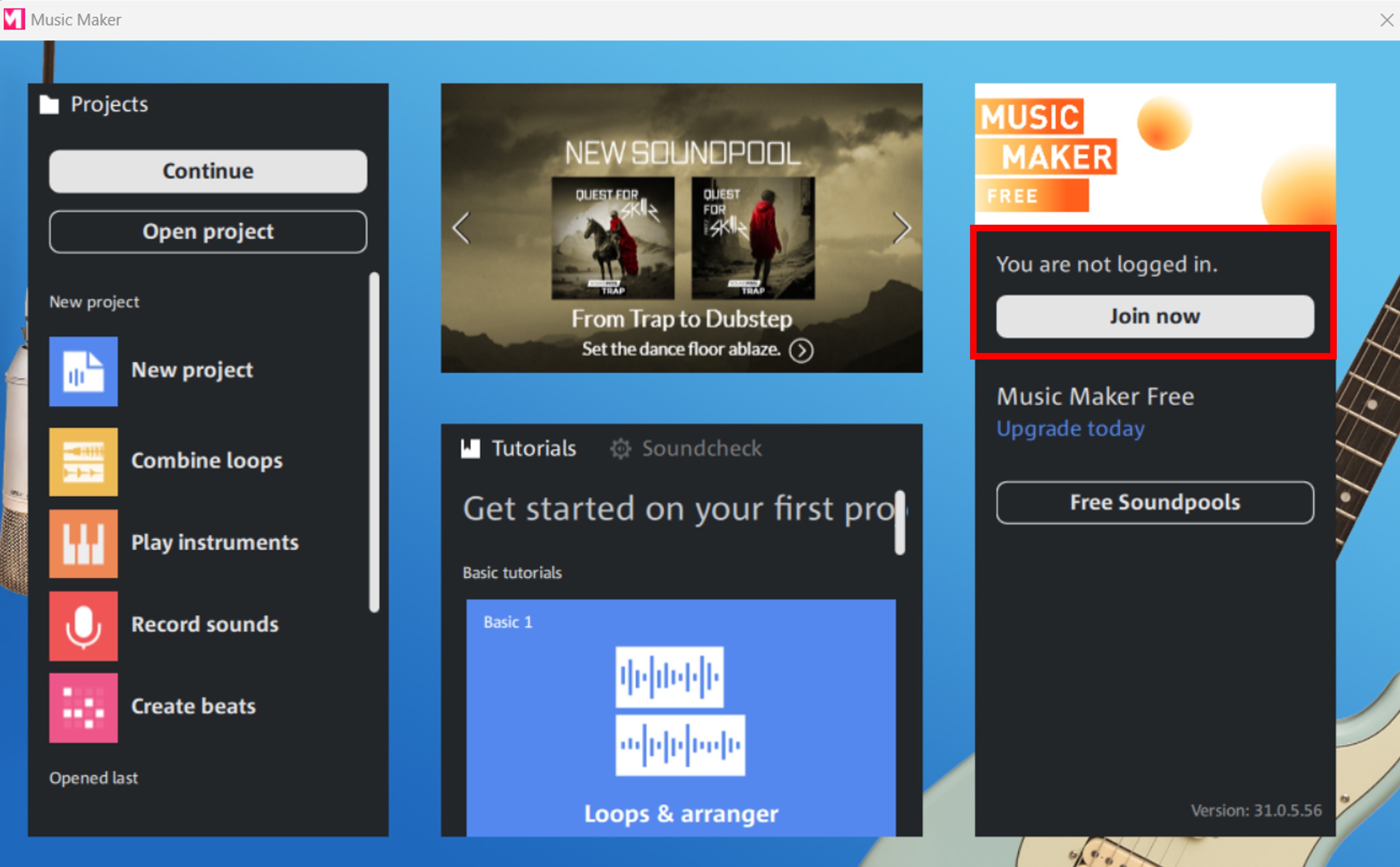The width and height of the screenshot is (1400, 867).
Task: Follow the Upgrade today link
Action: click(1070, 428)
